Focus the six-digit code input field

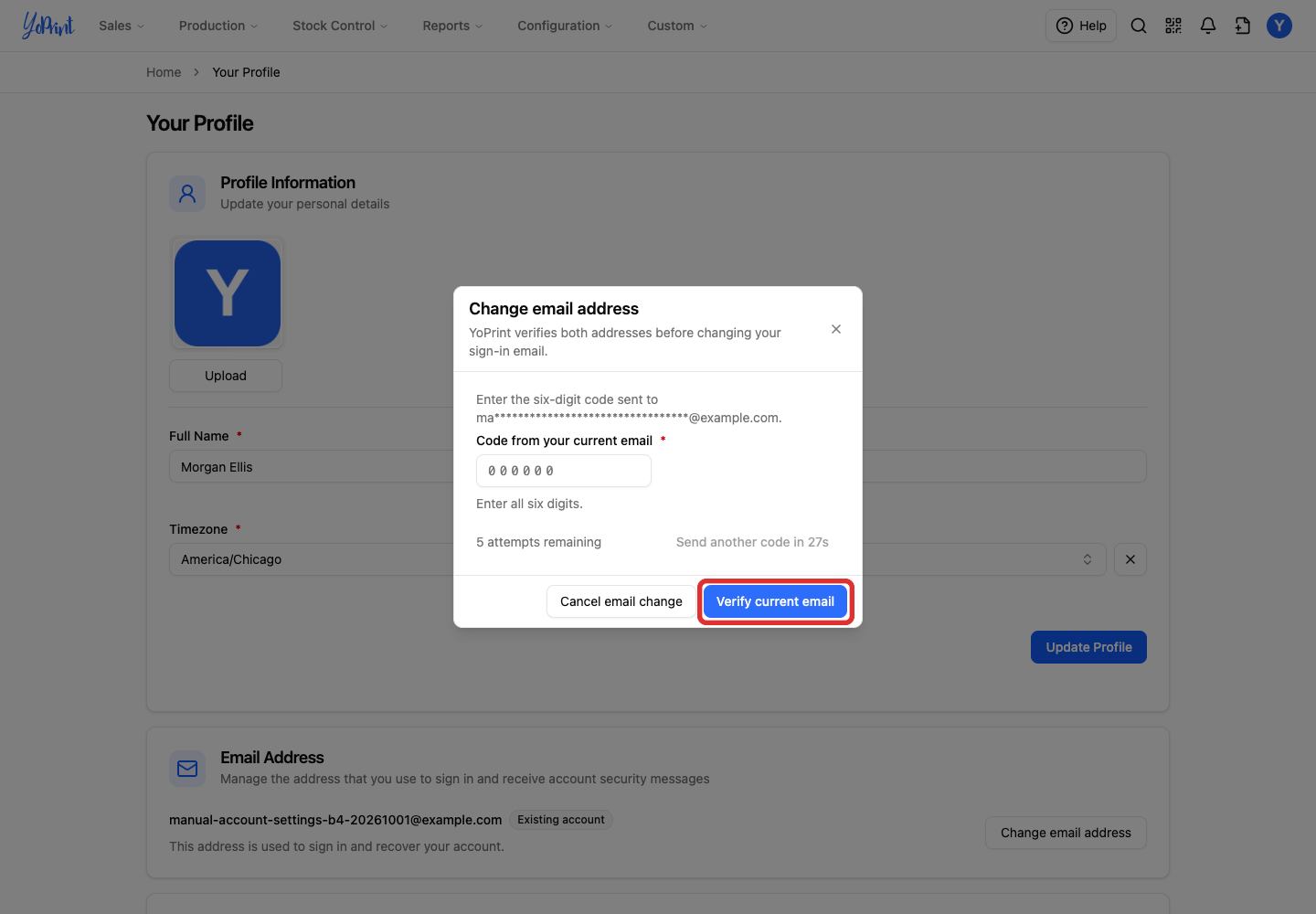564,471
